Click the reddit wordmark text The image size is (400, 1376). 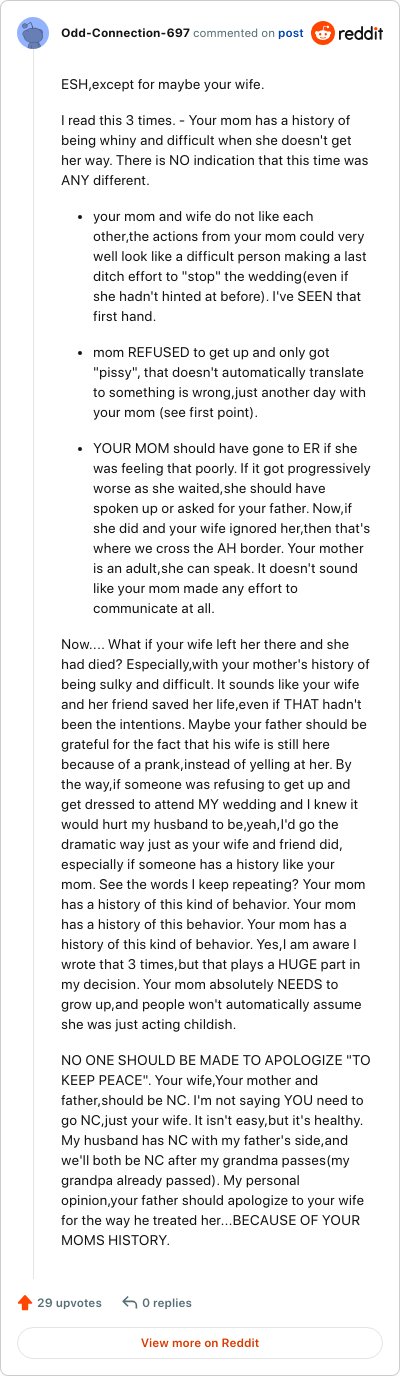click(362, 33)
